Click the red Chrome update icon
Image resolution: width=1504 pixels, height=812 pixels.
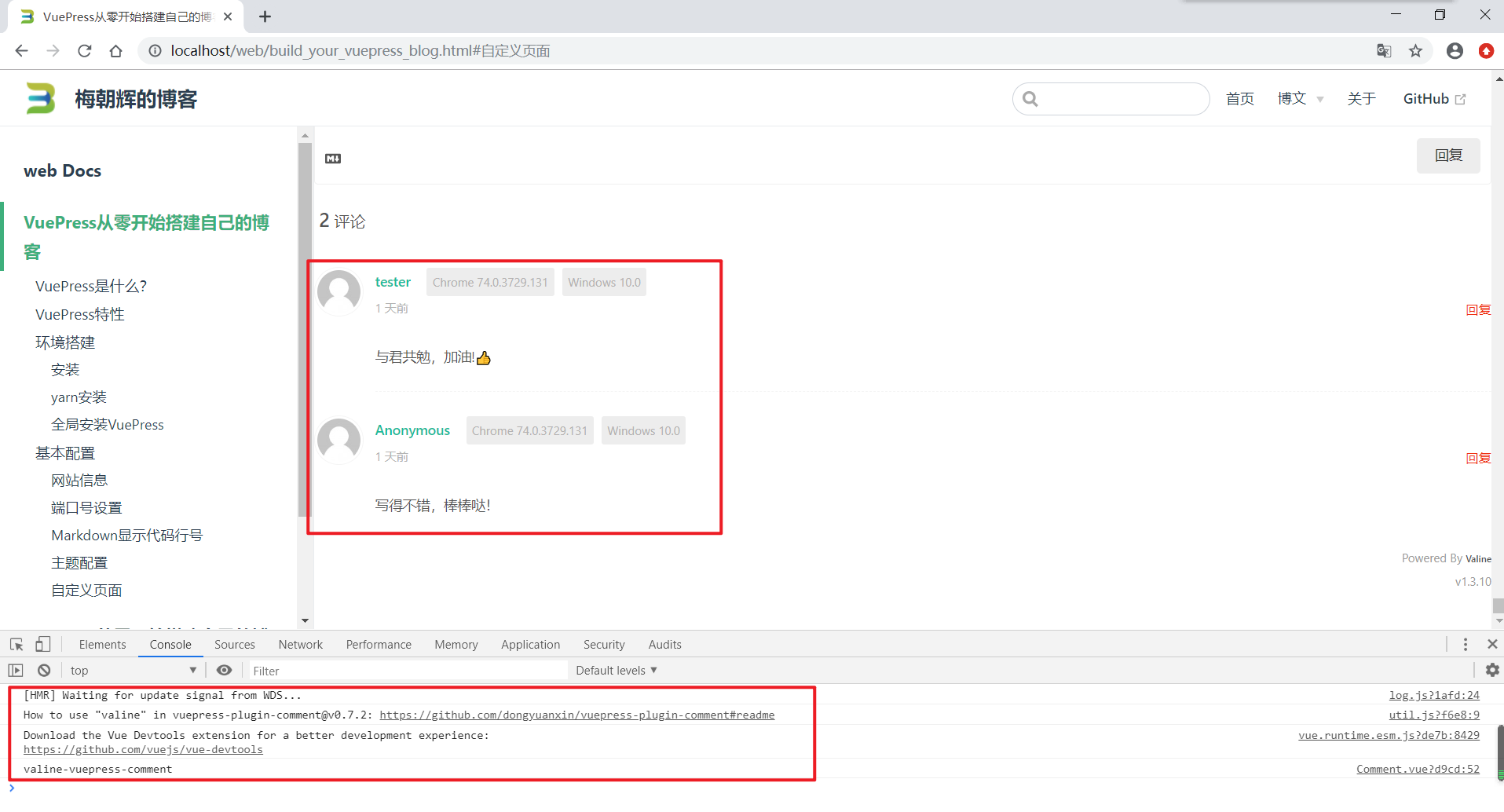tap(1486, 51)
